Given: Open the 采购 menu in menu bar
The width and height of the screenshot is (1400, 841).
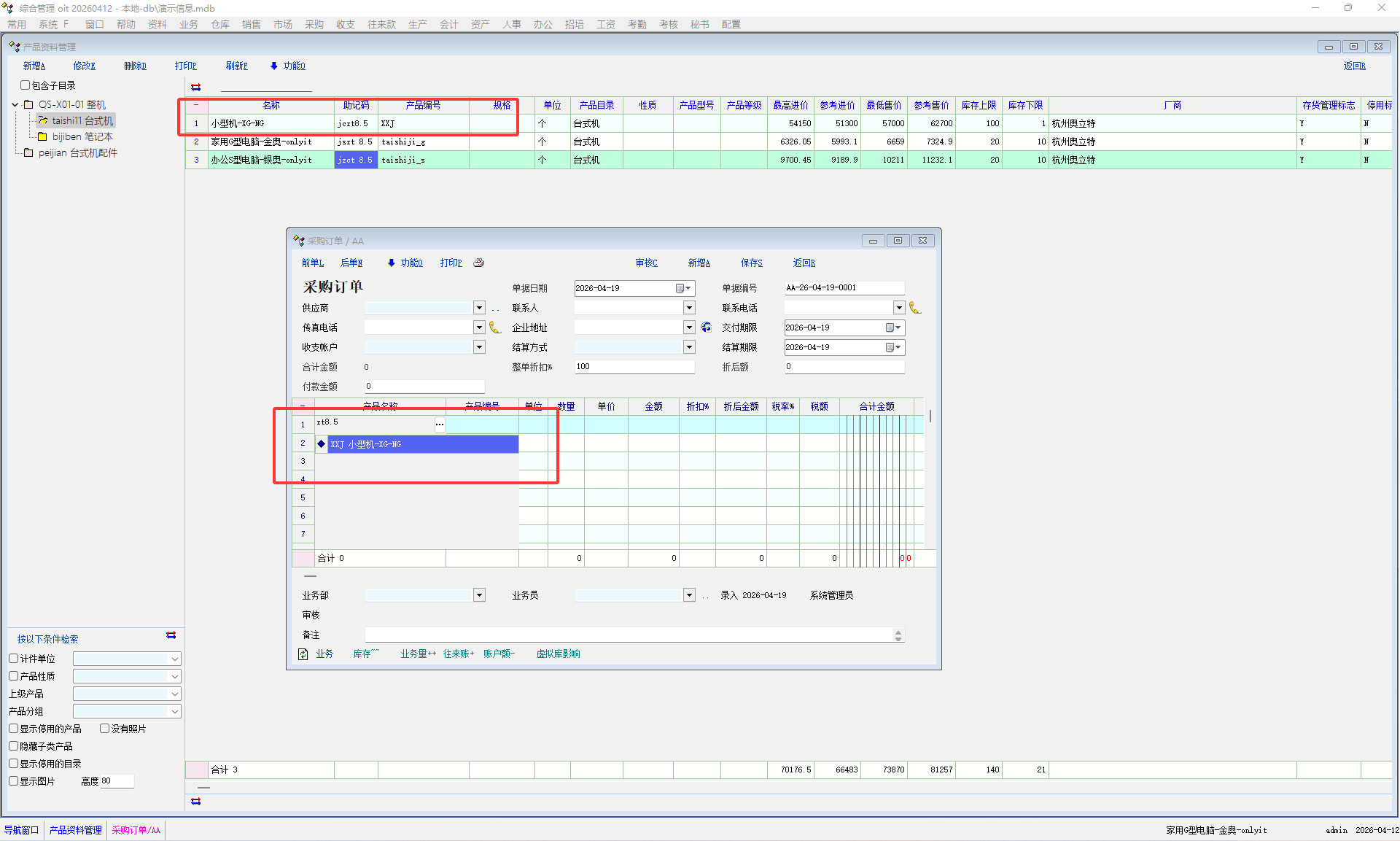Looking at the screenshot, I should tap(314, 24).
